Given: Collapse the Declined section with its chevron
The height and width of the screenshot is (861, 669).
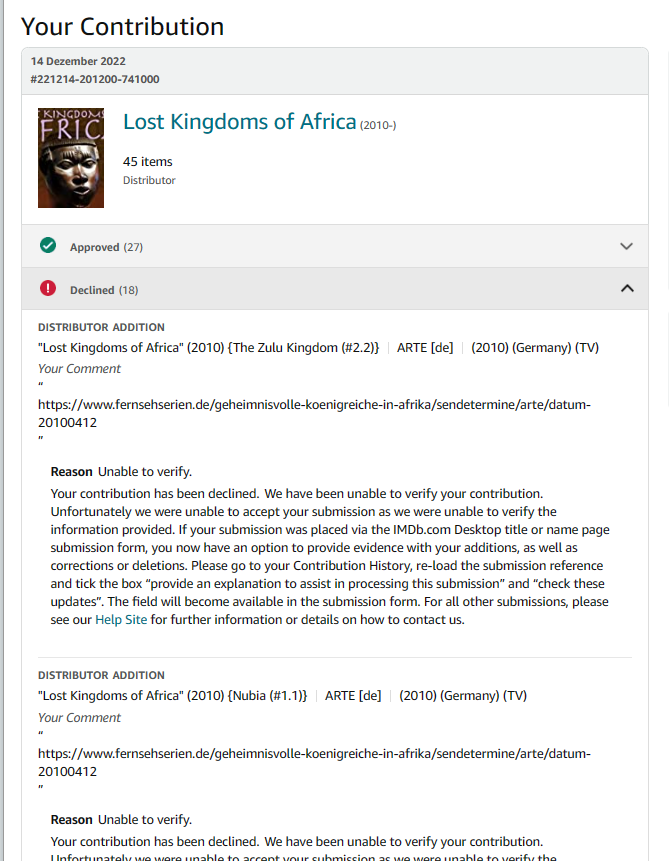Looking at the screenshot, I should coord(627,289).
